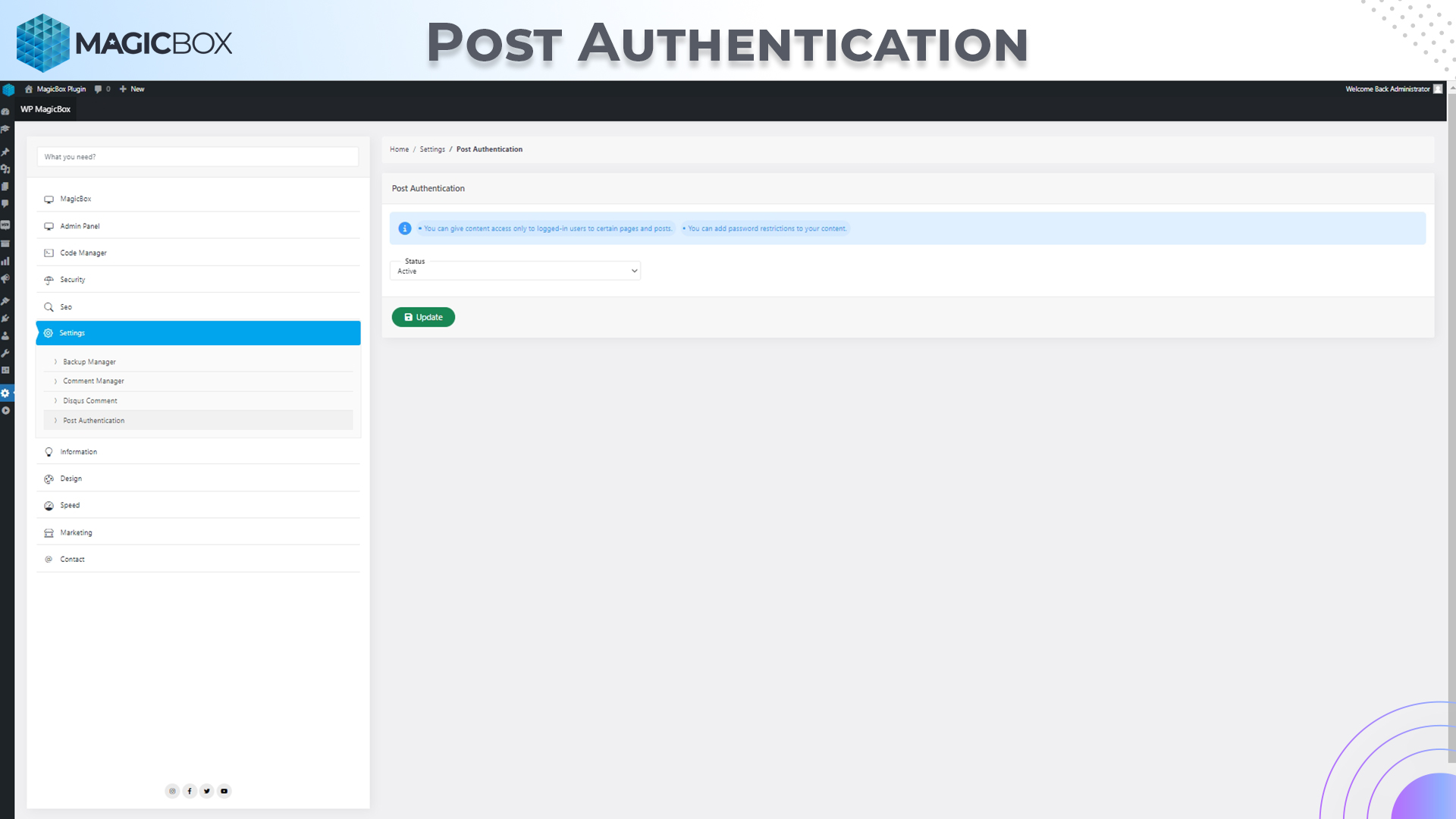
Task: Click the blue info icon in the notice
Action: pos(405,228)
